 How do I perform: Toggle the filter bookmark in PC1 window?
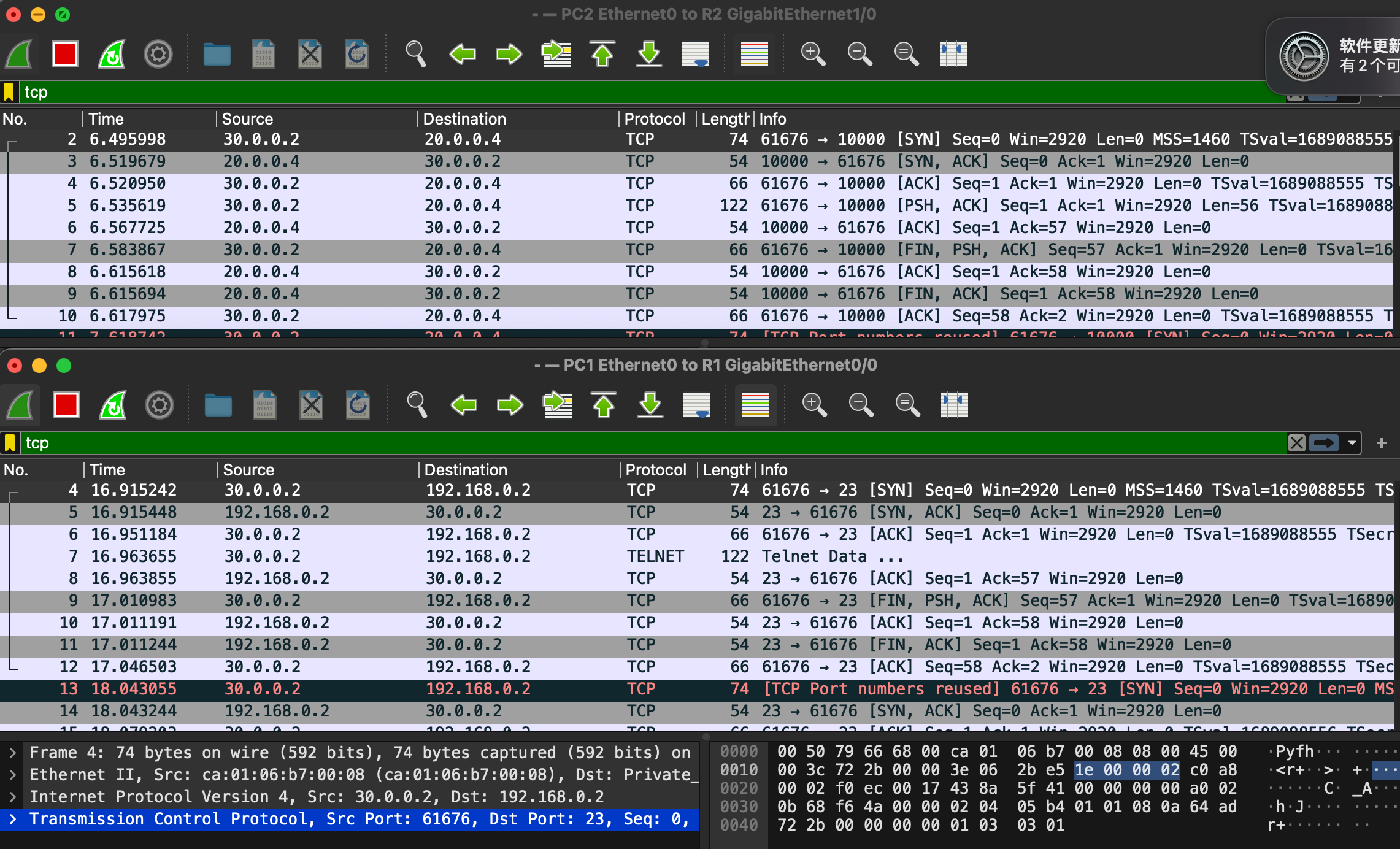[x=10, y=443]
